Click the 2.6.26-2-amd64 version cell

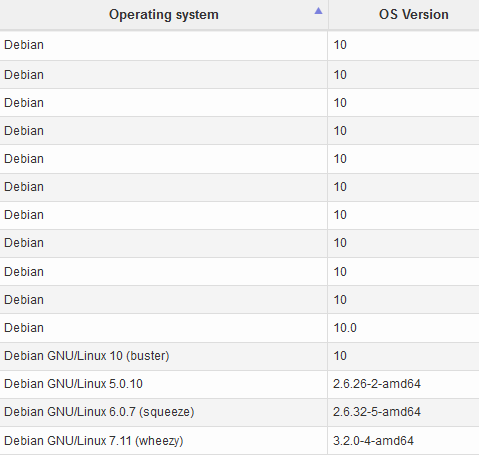click(x=403, y=384)
